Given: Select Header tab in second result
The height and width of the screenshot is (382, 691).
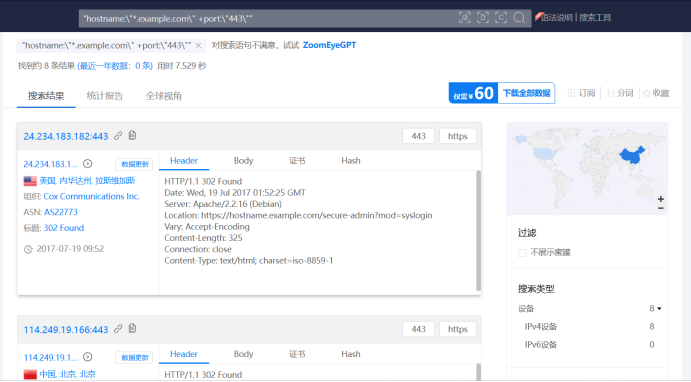Looking at the screenshot, I should pos(184,354).
